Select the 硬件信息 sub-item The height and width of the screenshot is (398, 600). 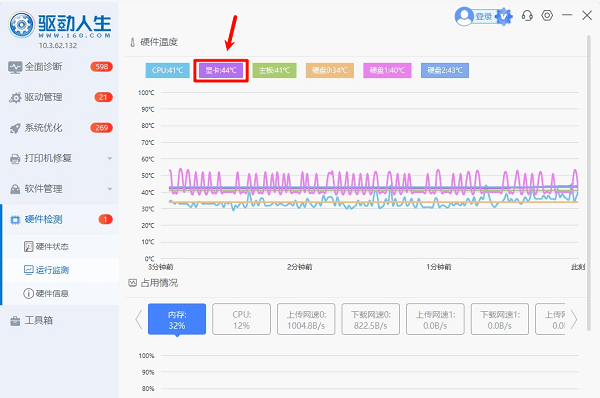coord(60,294)
